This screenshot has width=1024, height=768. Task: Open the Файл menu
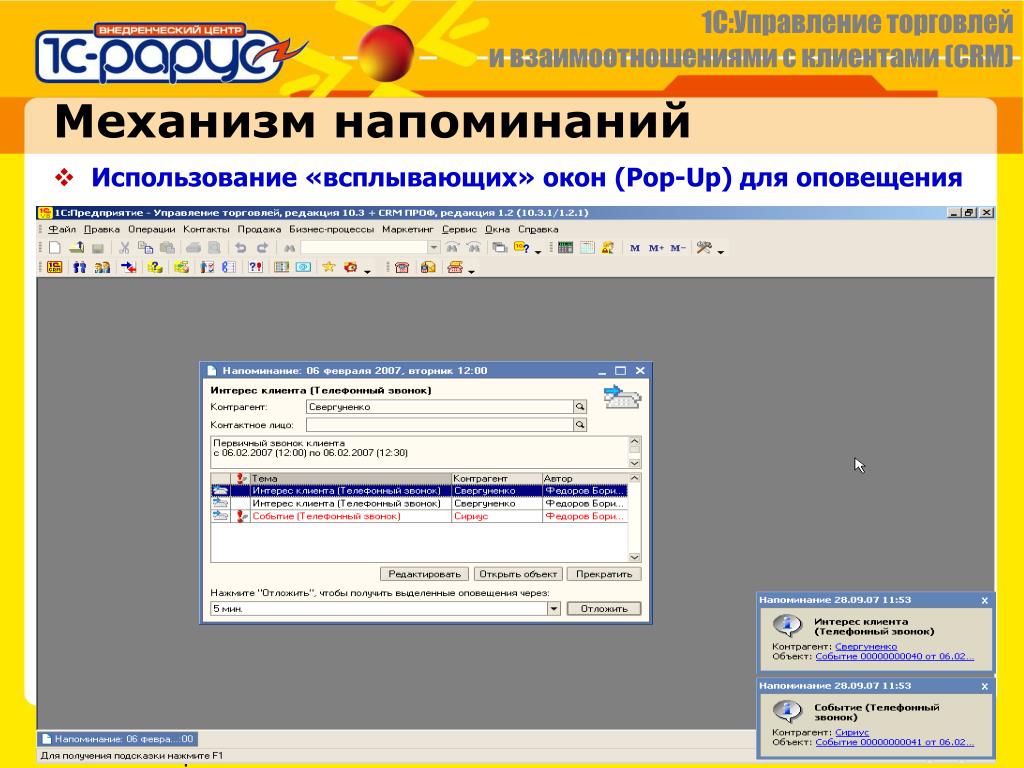point(62,229)
